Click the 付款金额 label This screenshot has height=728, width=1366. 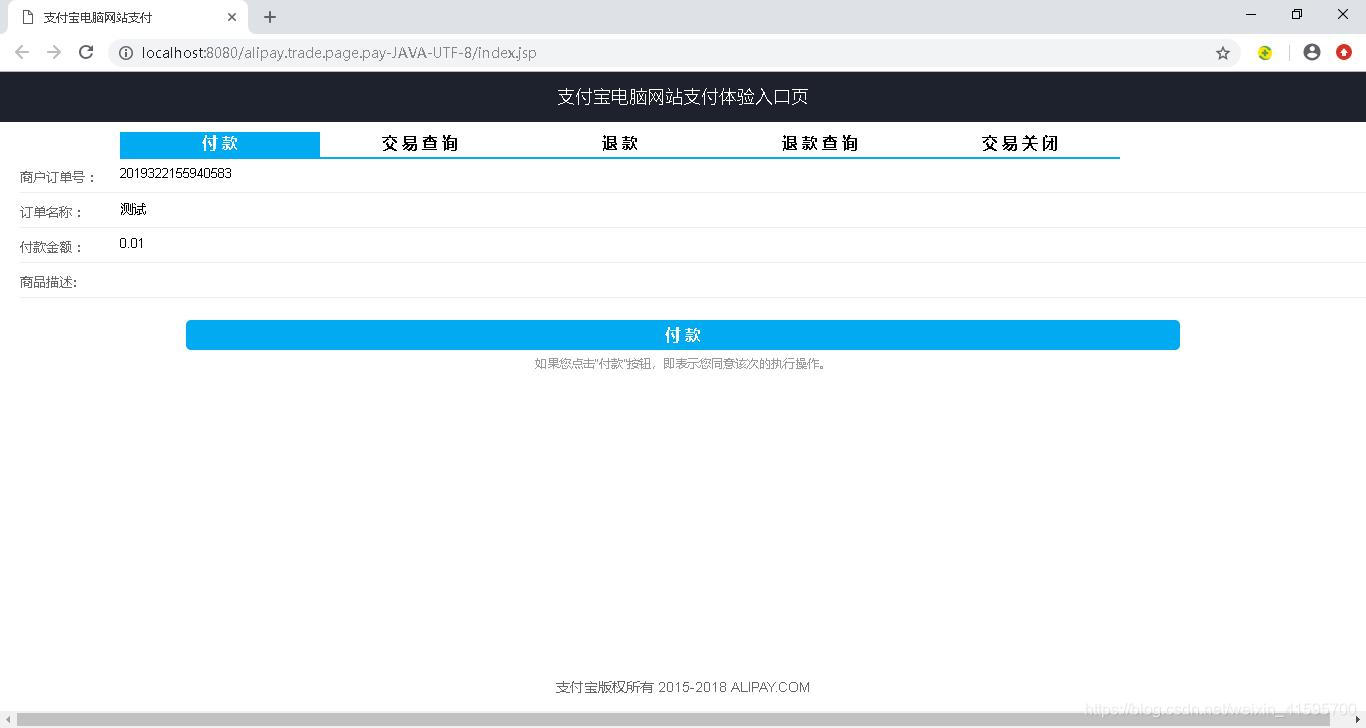[52, 247]
